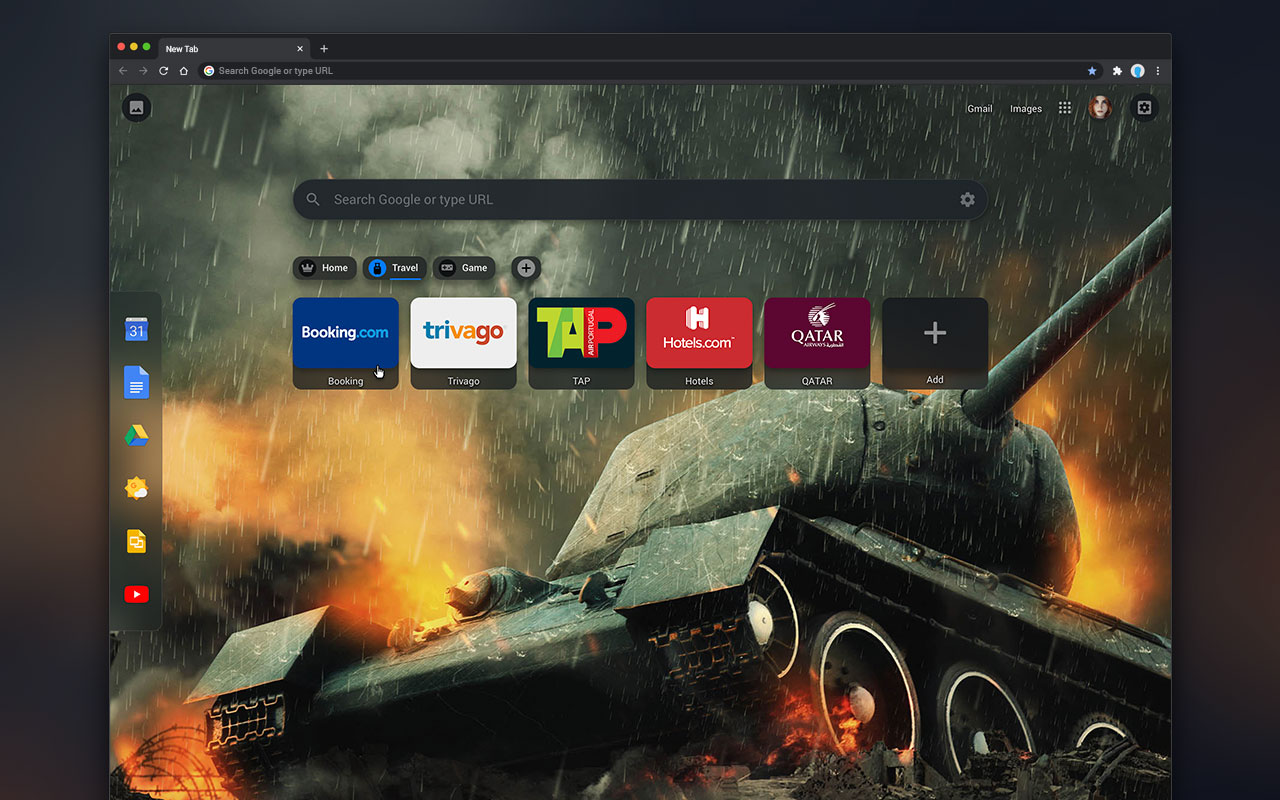This screenshot has width=1280, height=800.
Task: Open the page settings gear at top right
Action: [1145, 108]
